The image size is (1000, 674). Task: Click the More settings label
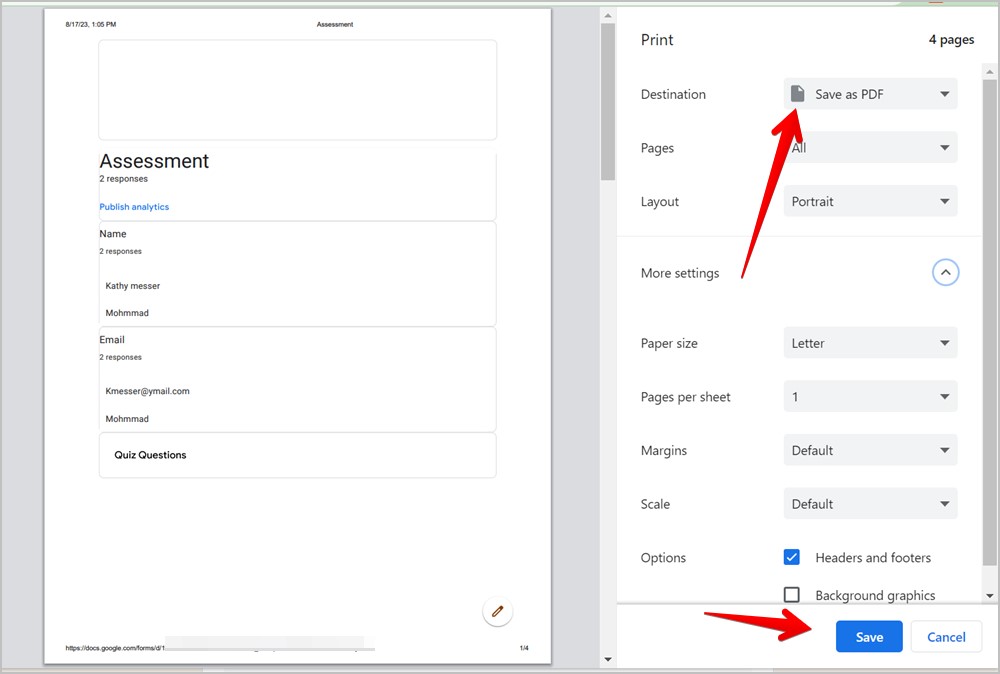pyautogui.click(x=680, y=273)
